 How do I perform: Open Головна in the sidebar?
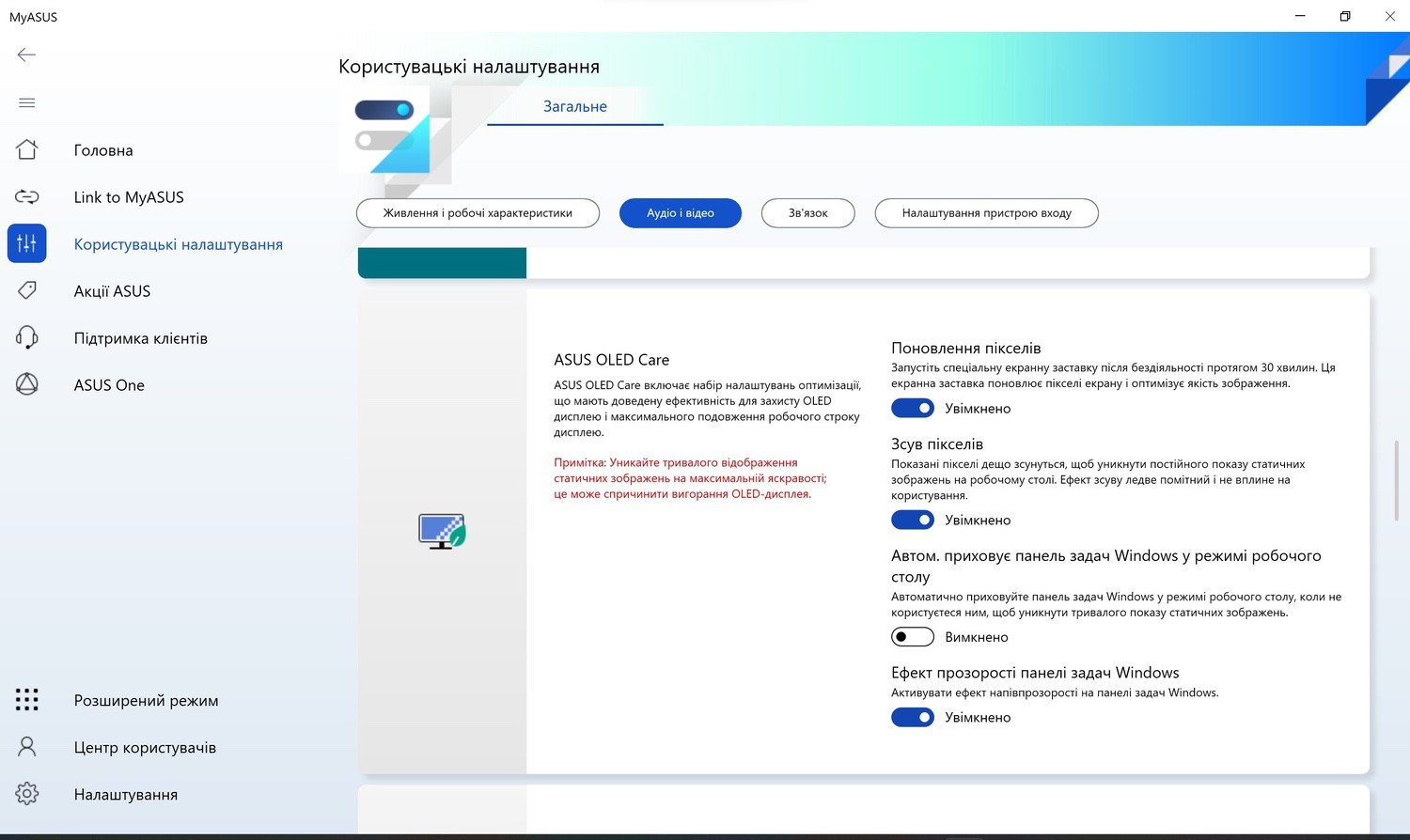click(103, 150)
